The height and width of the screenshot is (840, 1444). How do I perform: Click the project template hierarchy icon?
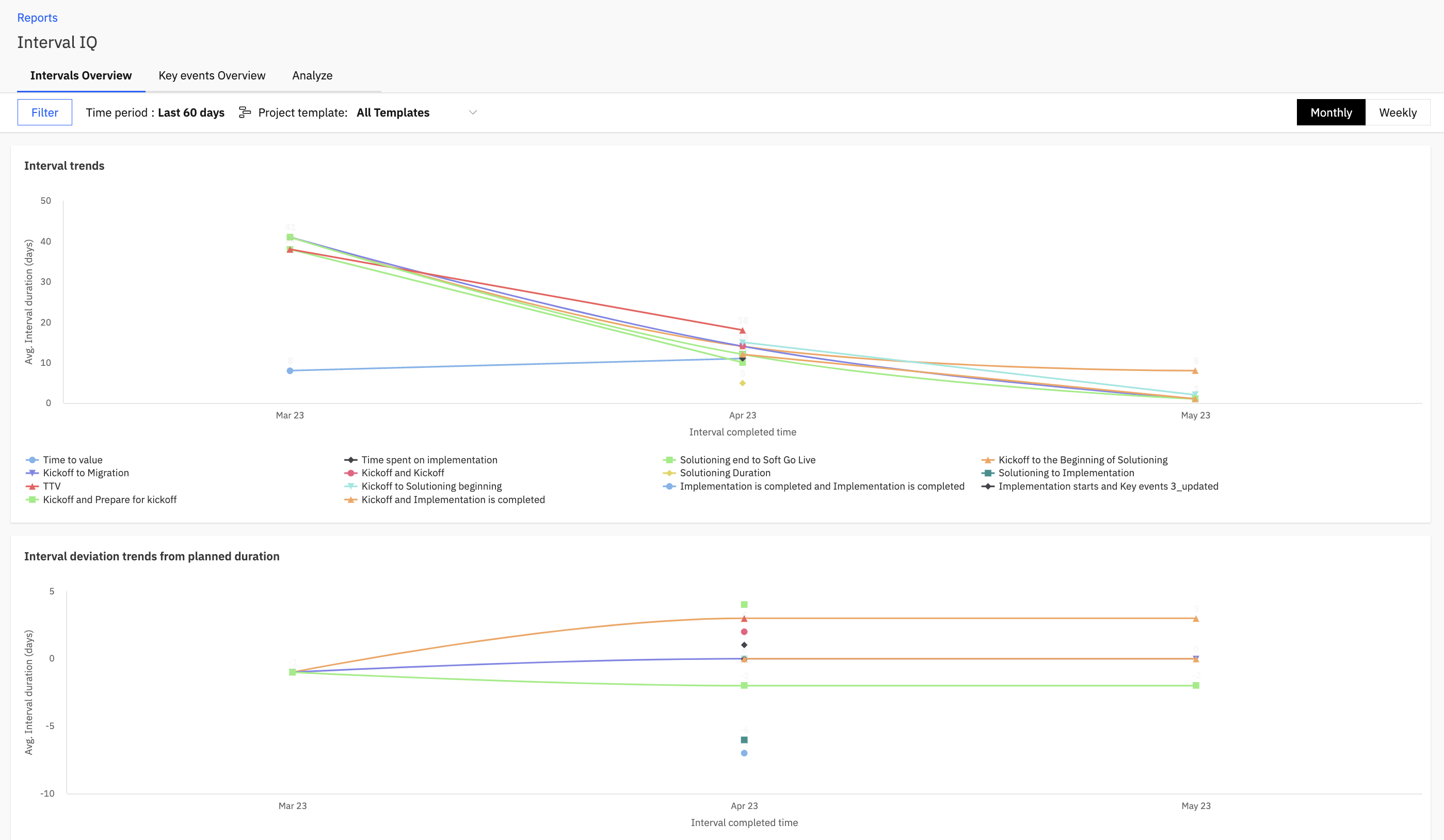245,112
